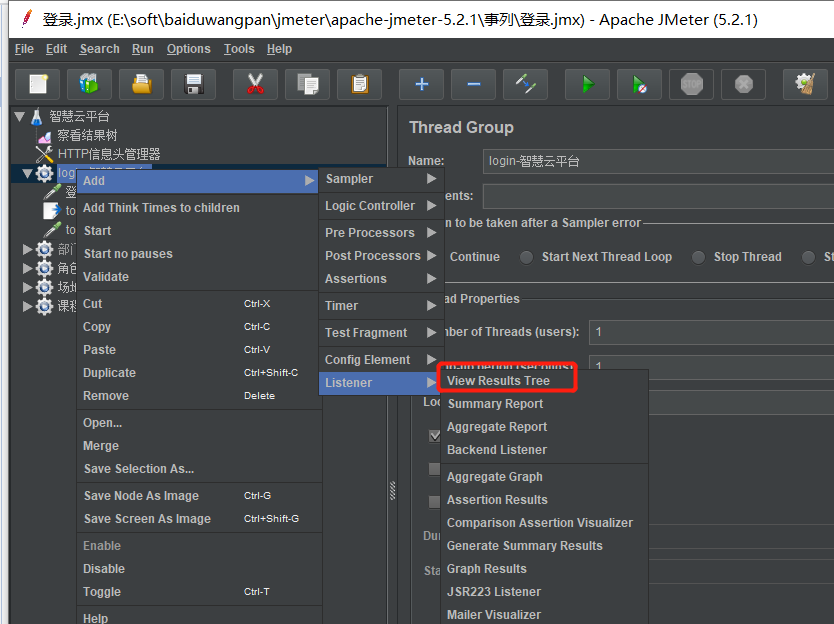Click the Paste clipboard icon
834x624 pixels.
[360, 84]
